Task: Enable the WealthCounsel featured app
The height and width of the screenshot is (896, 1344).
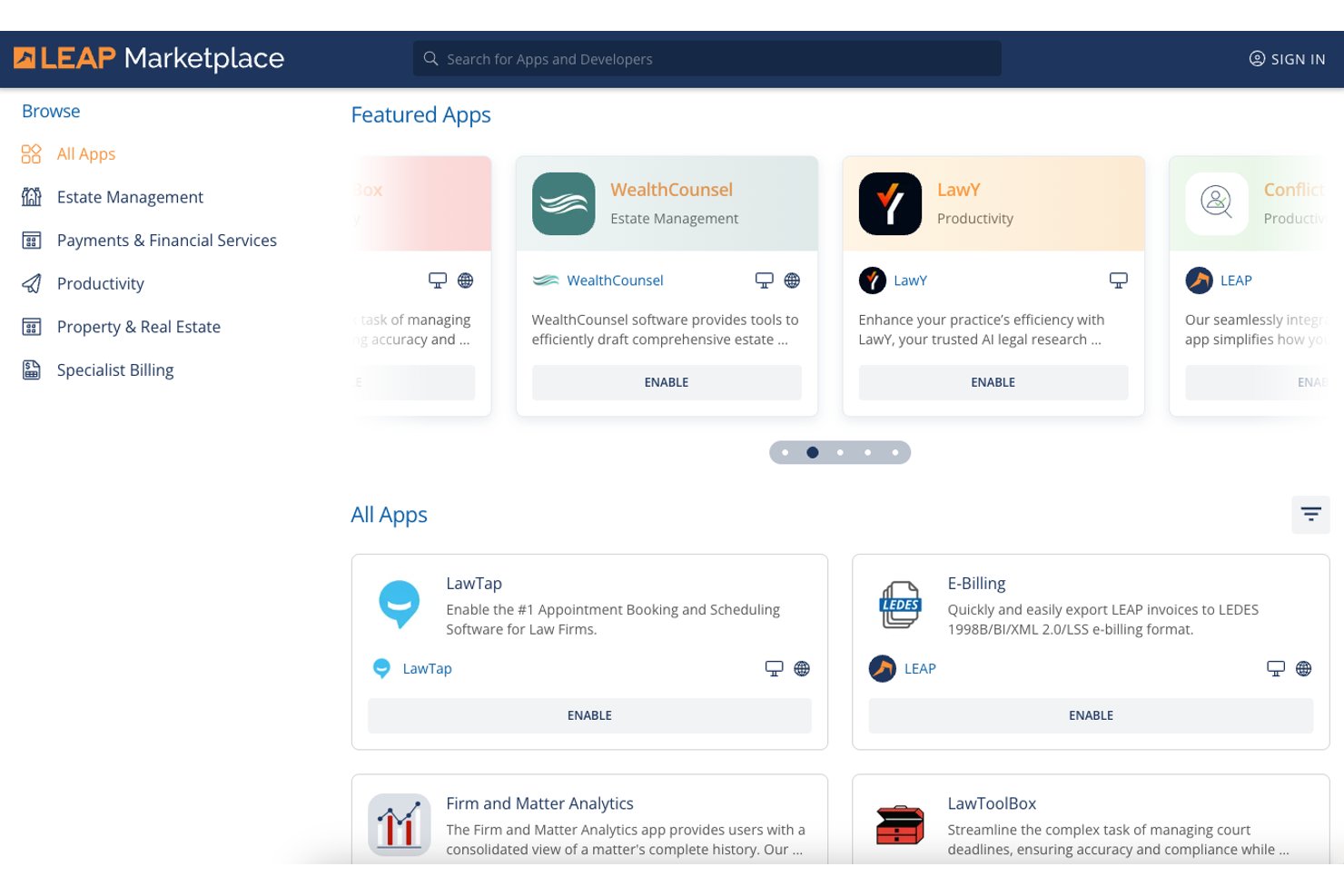Action: pos(667,382)
